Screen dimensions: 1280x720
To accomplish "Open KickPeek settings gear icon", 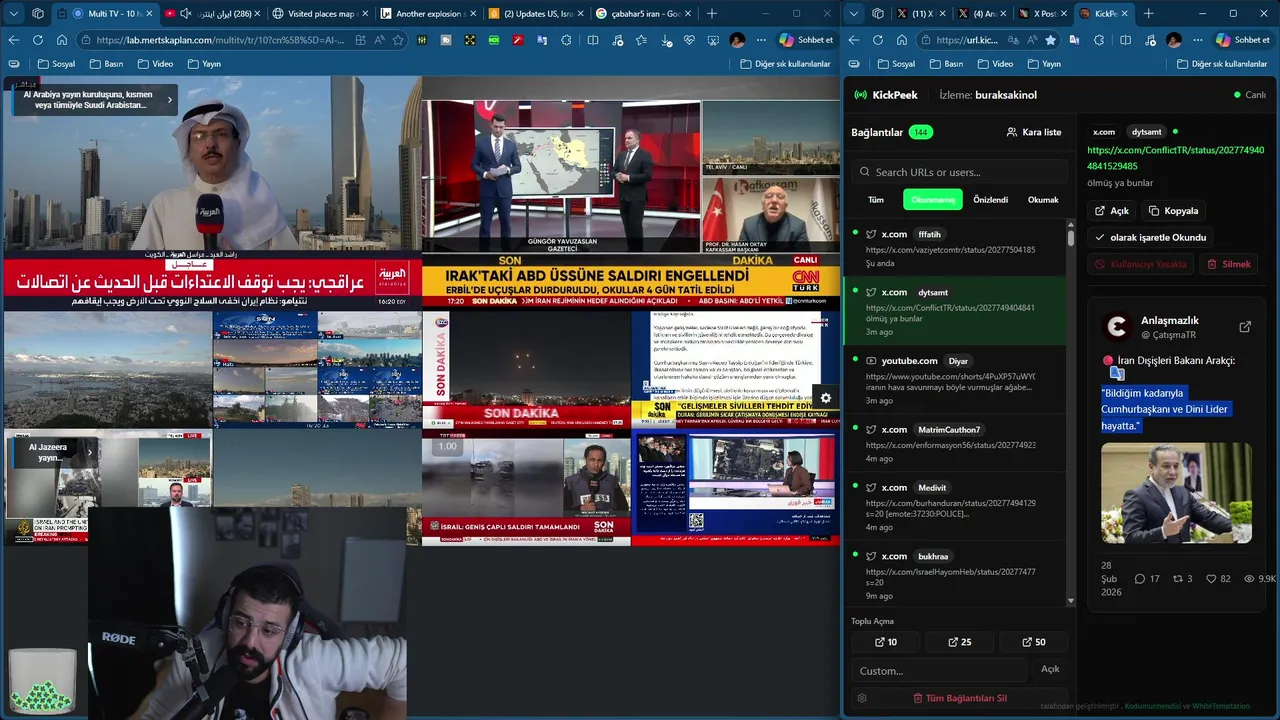I will 862,698.
